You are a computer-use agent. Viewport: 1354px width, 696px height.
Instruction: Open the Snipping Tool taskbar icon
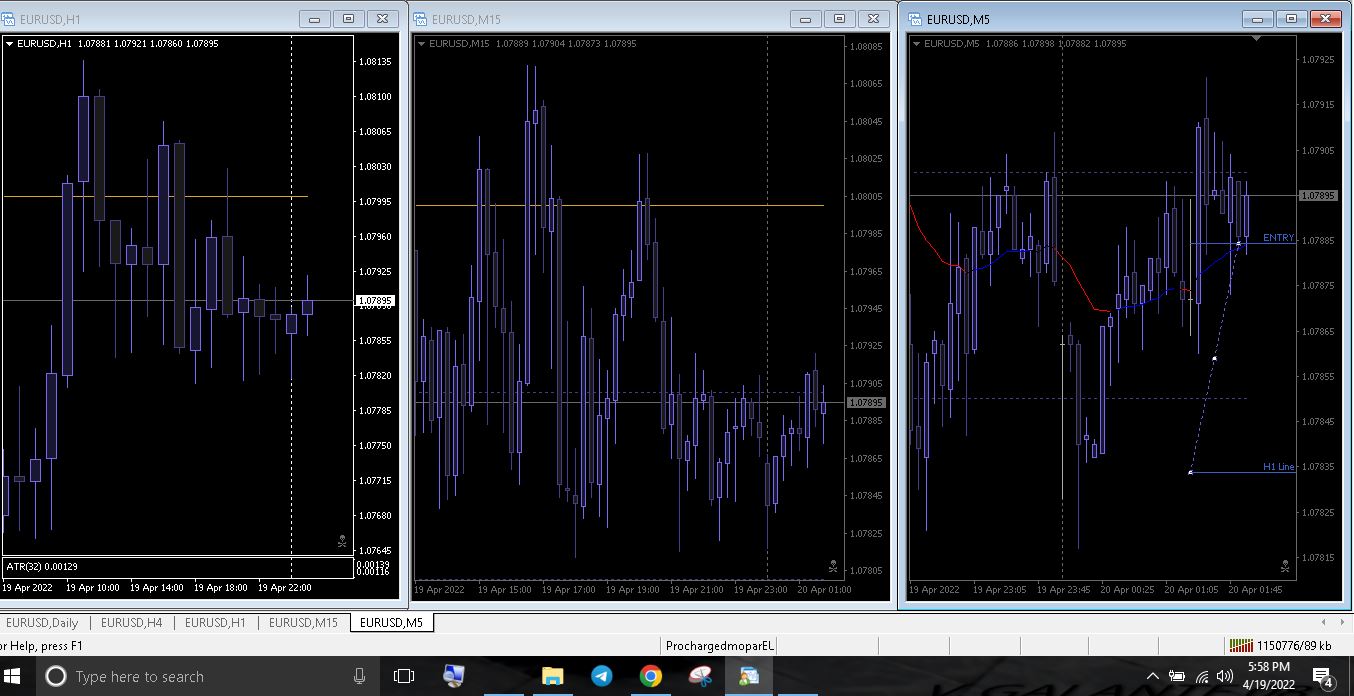click(700, 676)
